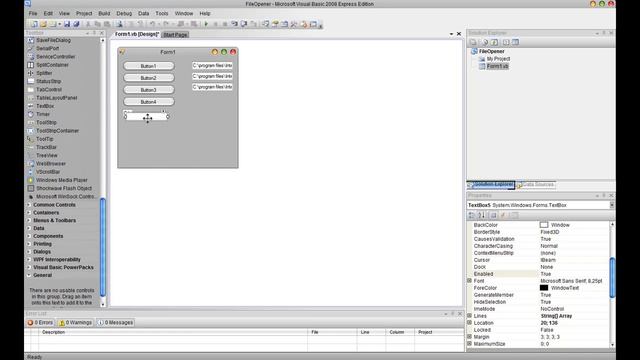
Task: Open the Build menu
Action: 104,13
